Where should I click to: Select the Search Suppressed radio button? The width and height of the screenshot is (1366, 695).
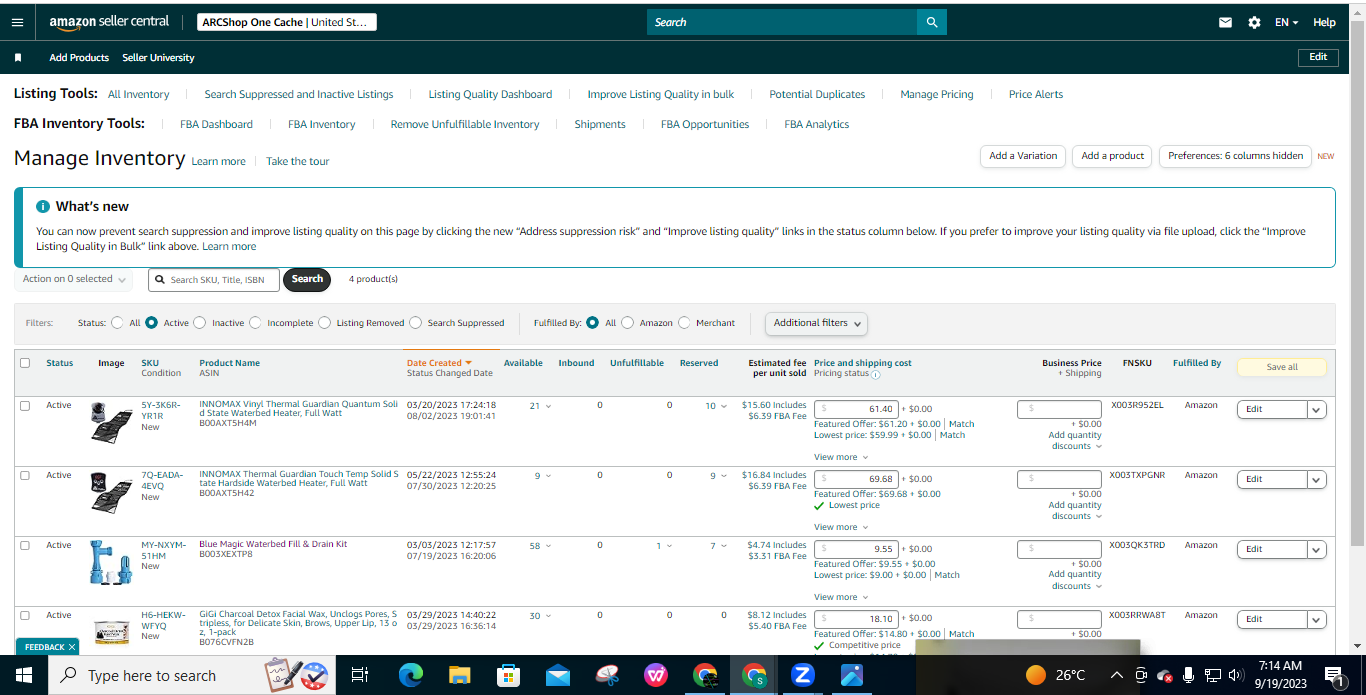[416, 323]
